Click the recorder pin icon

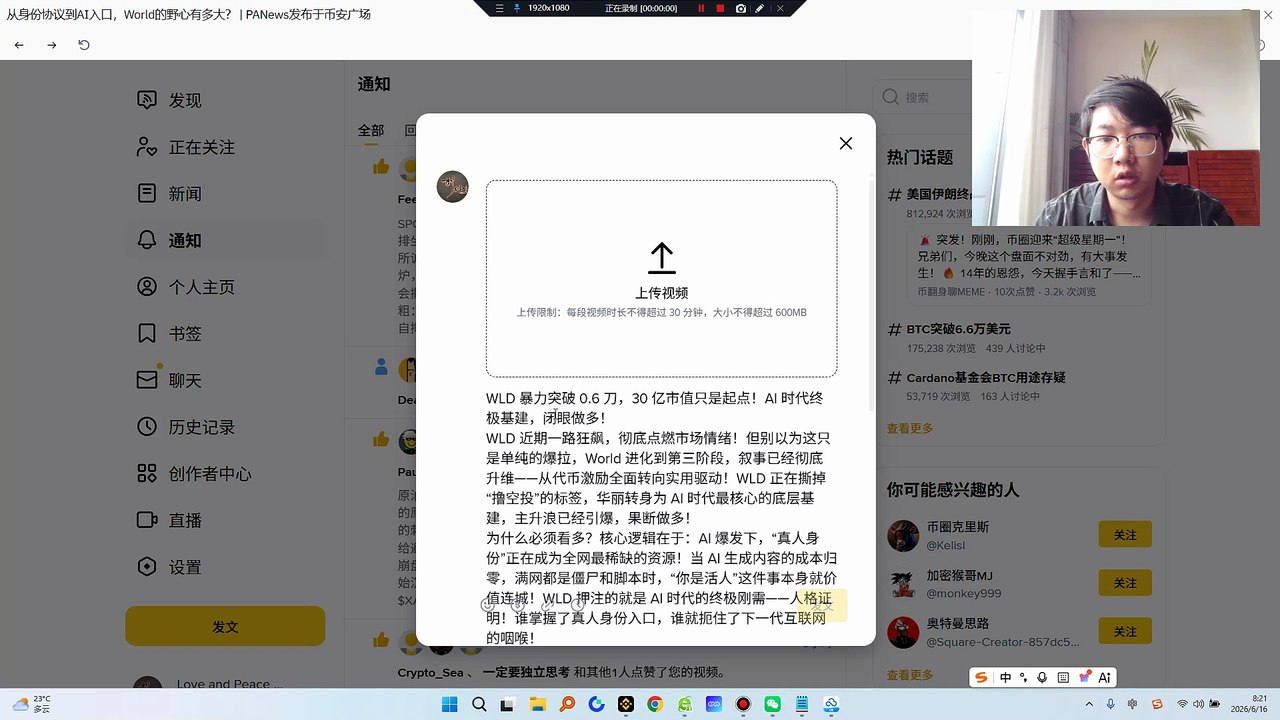[x=517, y=8]
